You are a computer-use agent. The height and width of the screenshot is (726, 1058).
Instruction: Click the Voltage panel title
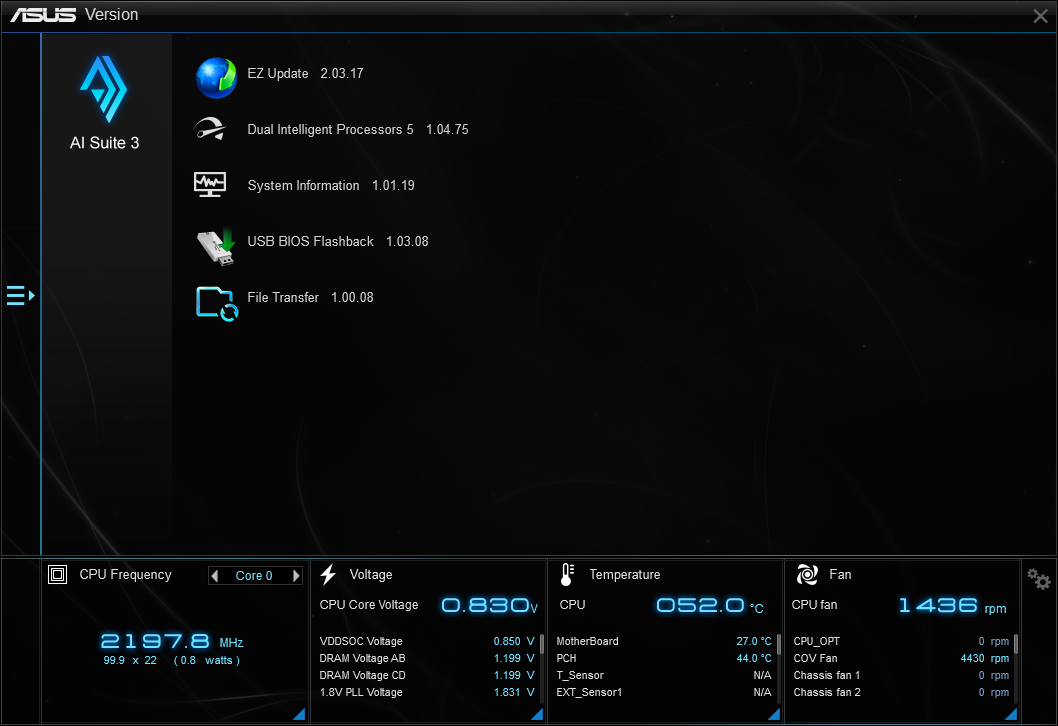(x=370, y=574)
